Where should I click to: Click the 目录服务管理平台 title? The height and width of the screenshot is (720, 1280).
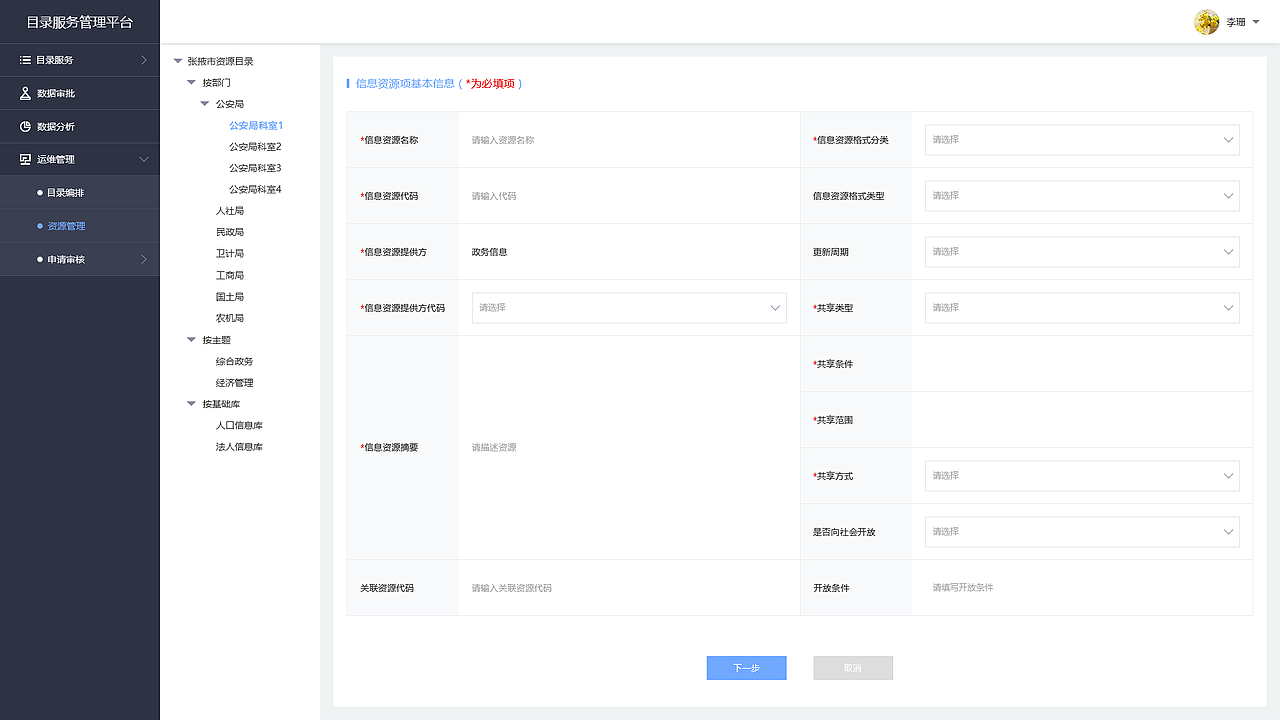tap(79, 22)
